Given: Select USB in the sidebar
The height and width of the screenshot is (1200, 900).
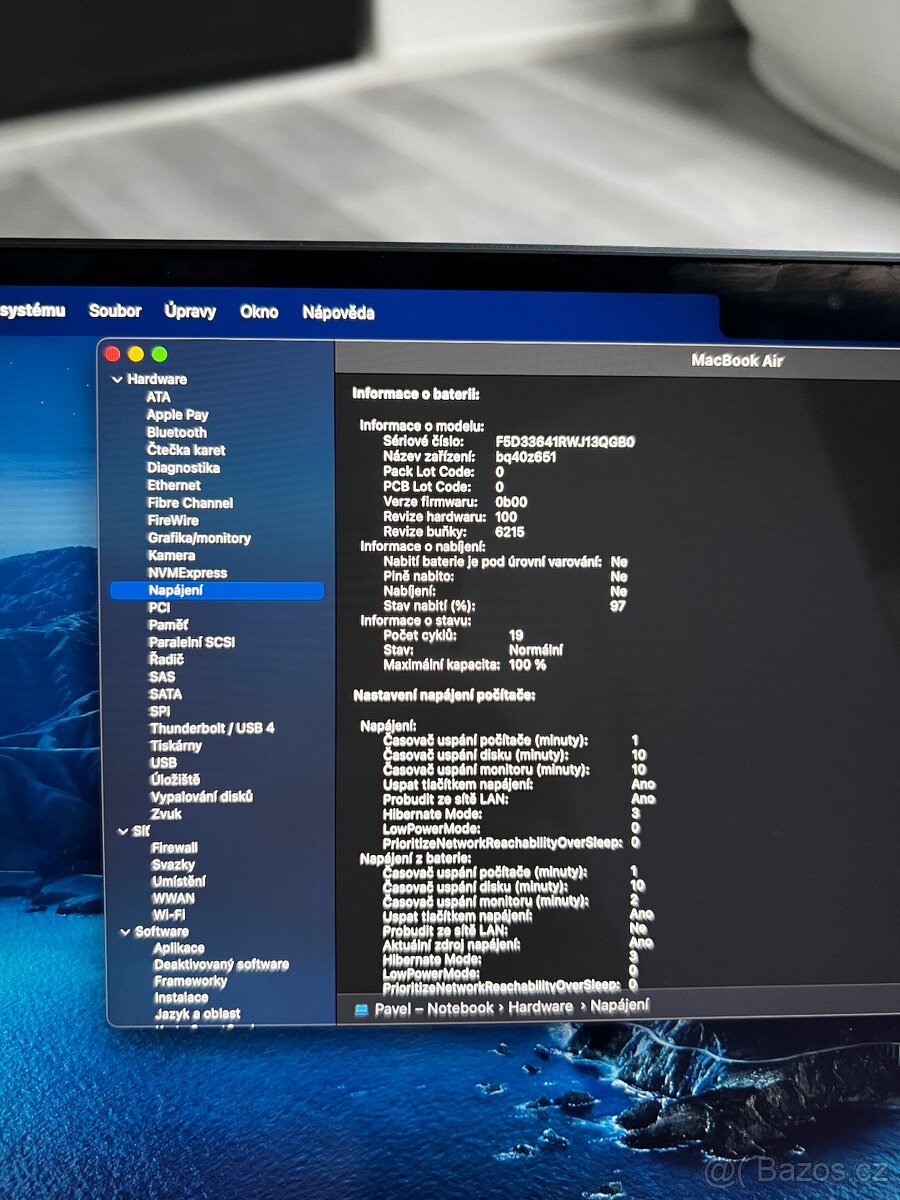Looking at the screenshot, I should coord(163,762).
